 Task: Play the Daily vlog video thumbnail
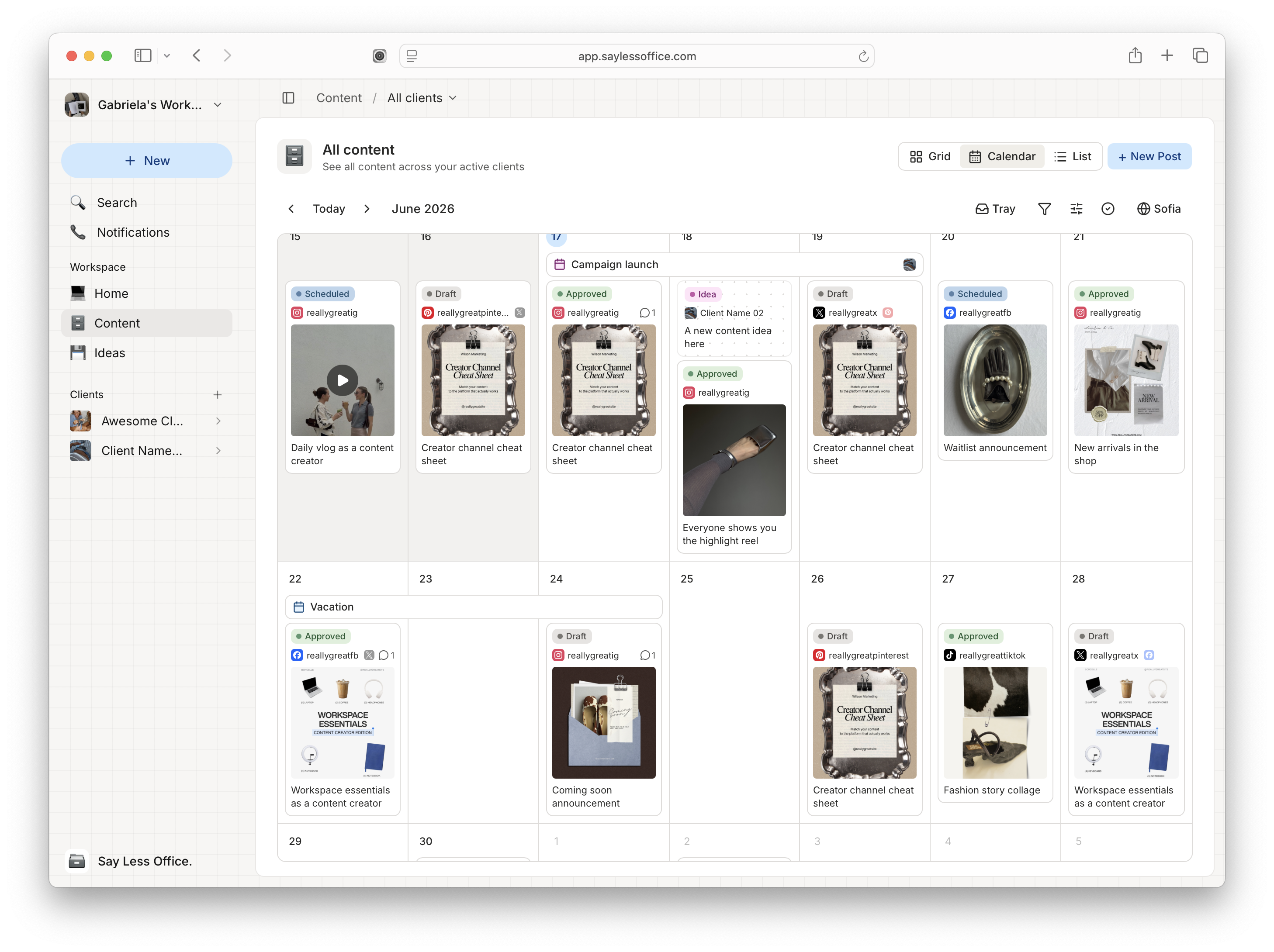point(343,380)
